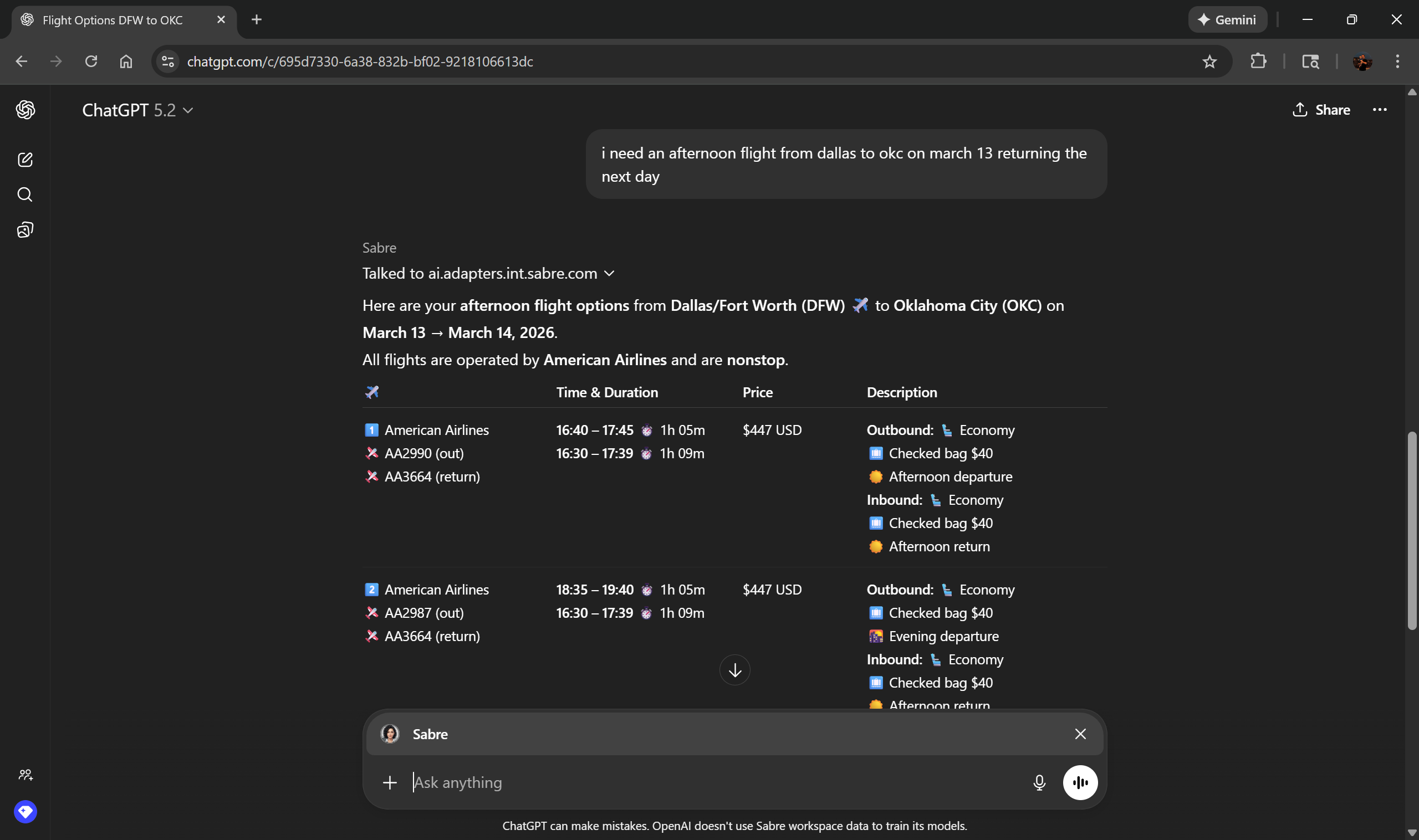
Task: Remove the Sabre app from the composer
Action: click(1080, 734)
